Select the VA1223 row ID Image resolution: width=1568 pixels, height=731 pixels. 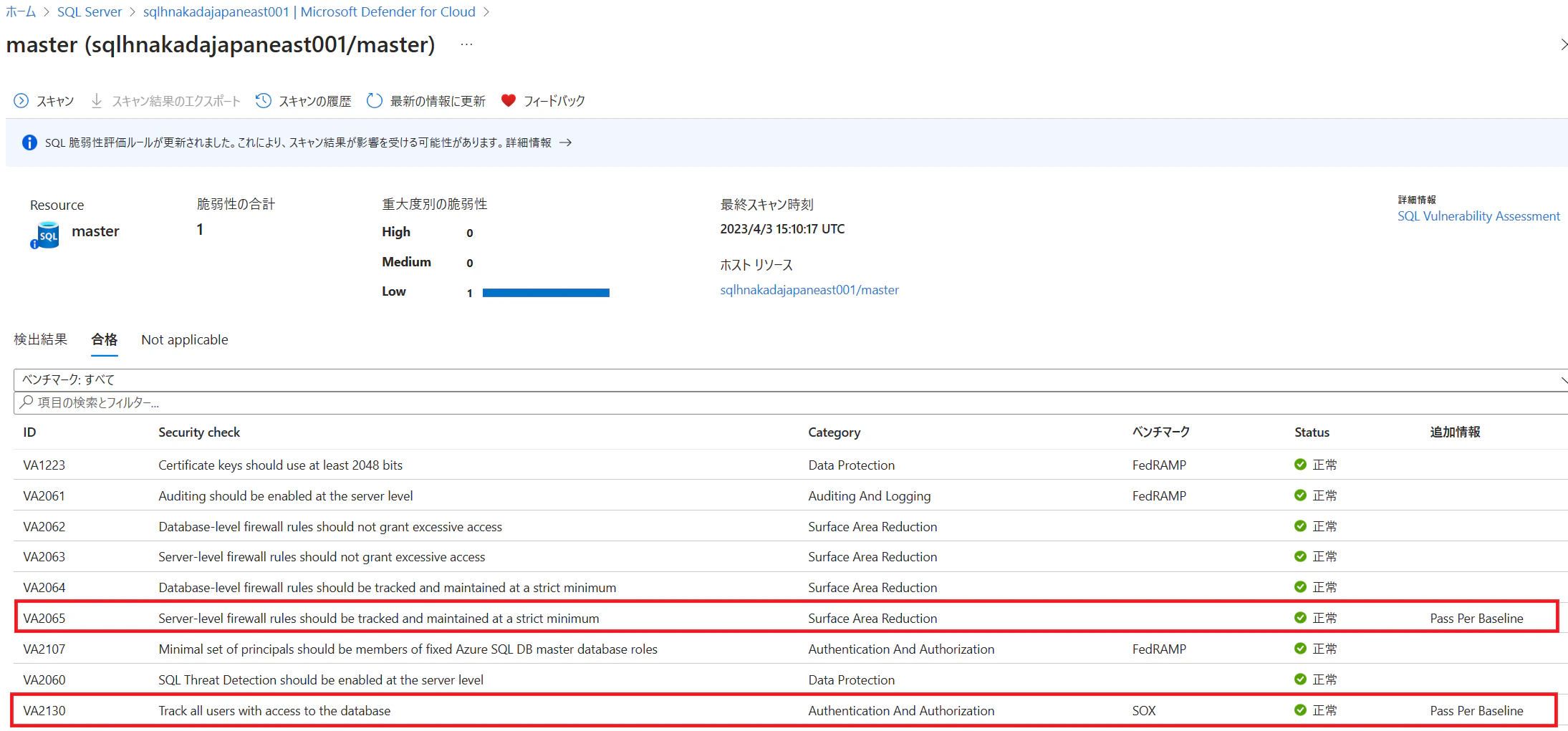click(44, 465)
